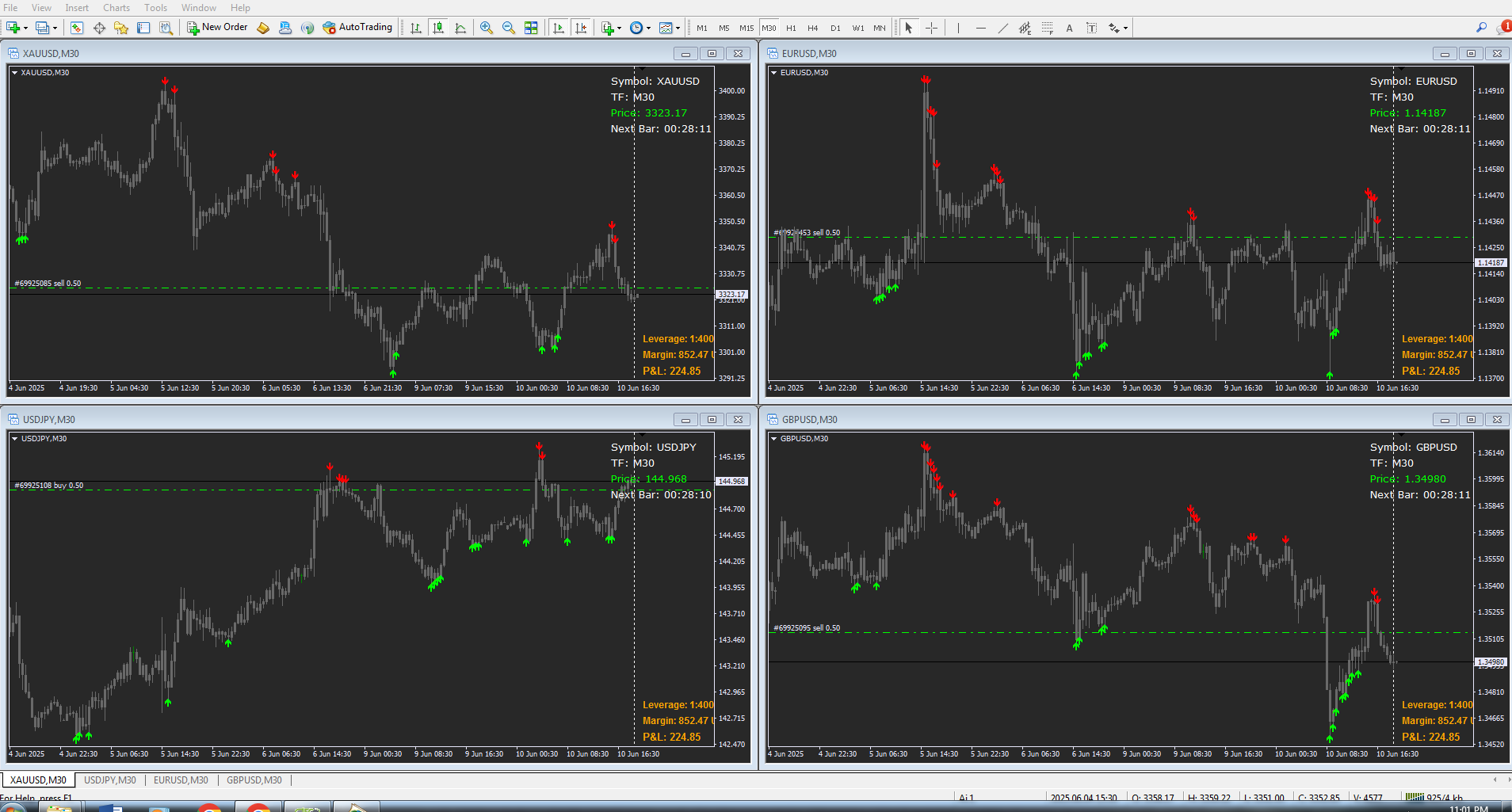Switch timeframe to D1
This screenshot has width=1512, height=812.
coord(835,28)
